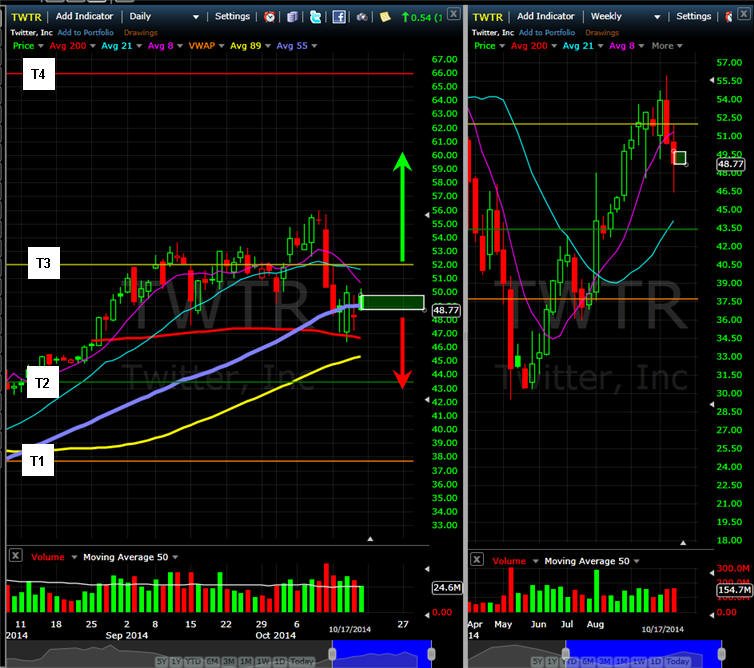Screen dimensions: 754x668
Task: Click the 154.7M volume label in weekly chart
Action: [734, 590]
